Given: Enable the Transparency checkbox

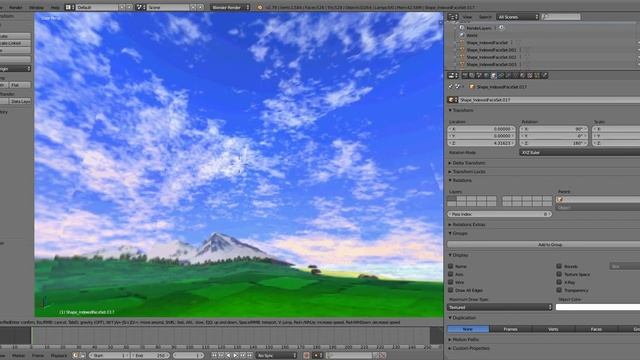Looking at the screenshot, I should click(x=559, y=290).
